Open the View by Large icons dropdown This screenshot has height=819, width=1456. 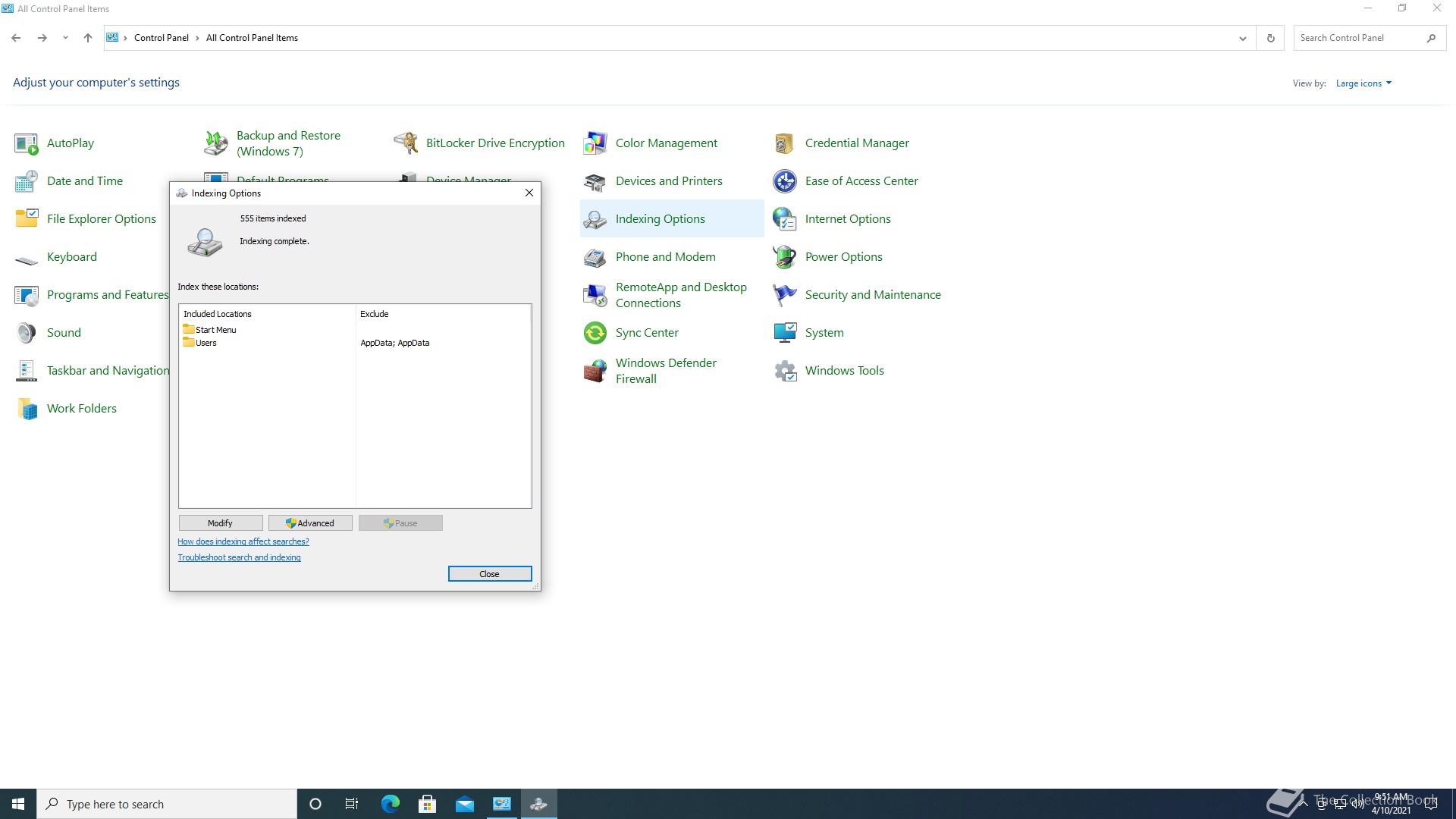click(x=1363, y=83)
